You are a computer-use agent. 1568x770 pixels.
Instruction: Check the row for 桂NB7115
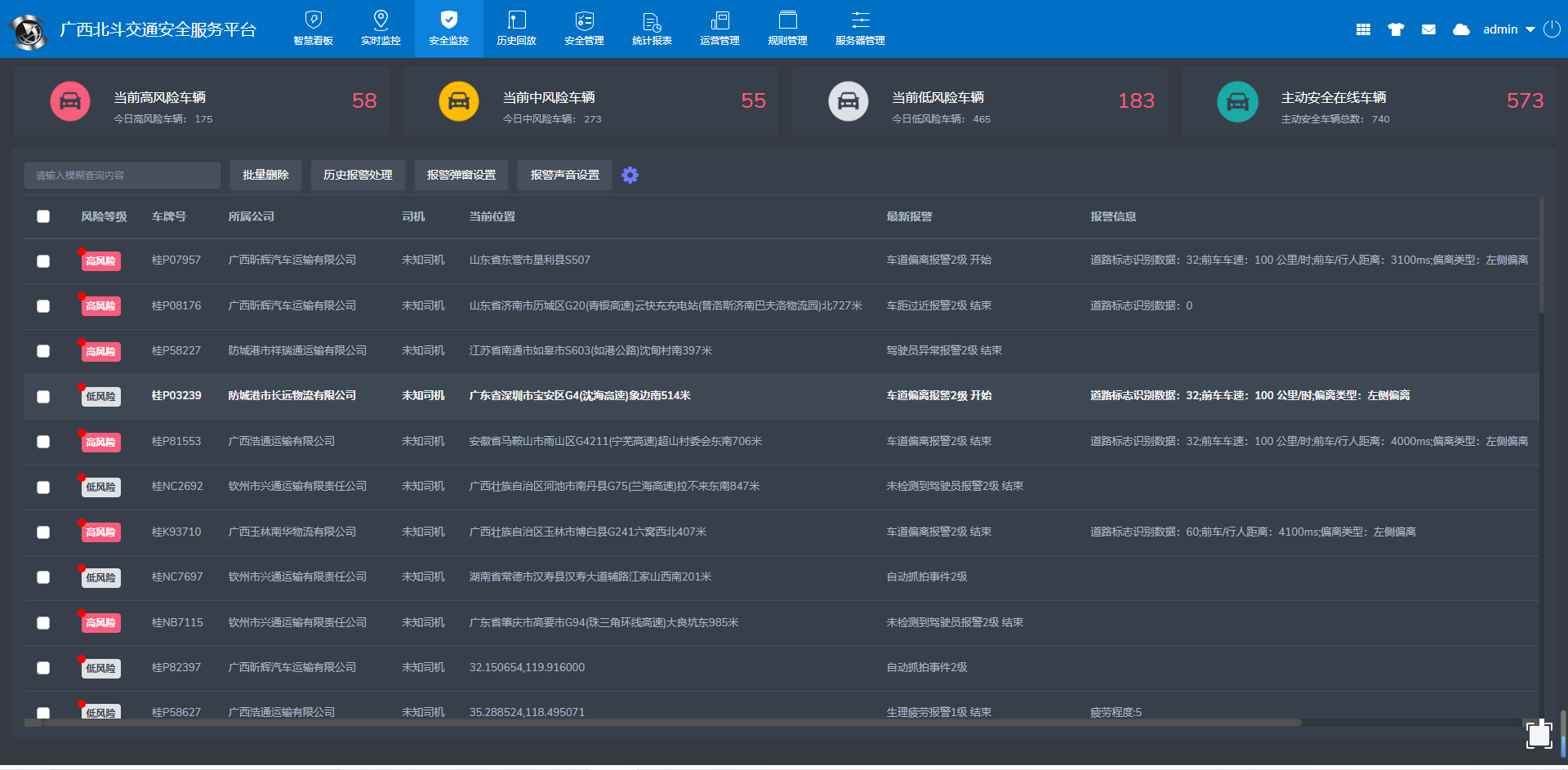(x=43, y=623)
